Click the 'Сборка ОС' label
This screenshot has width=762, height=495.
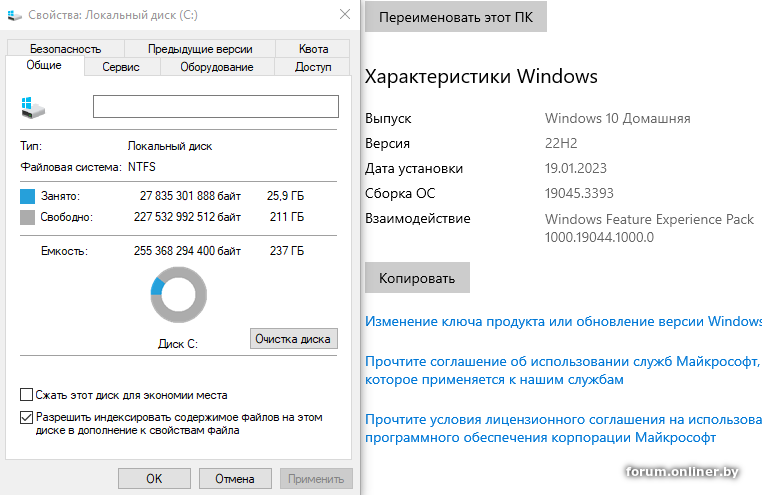(400, 193)
